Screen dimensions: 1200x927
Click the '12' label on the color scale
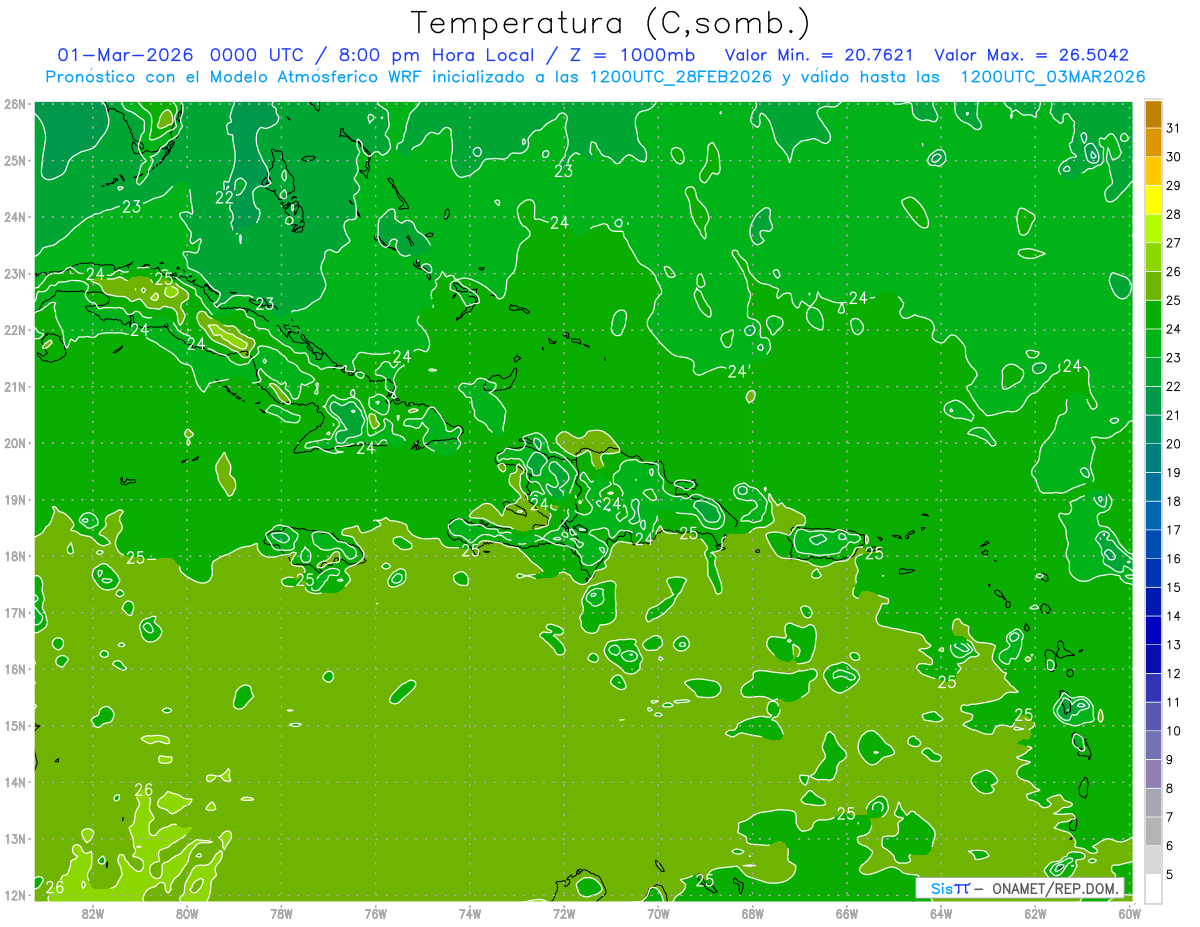click(x=1173, y=673)
